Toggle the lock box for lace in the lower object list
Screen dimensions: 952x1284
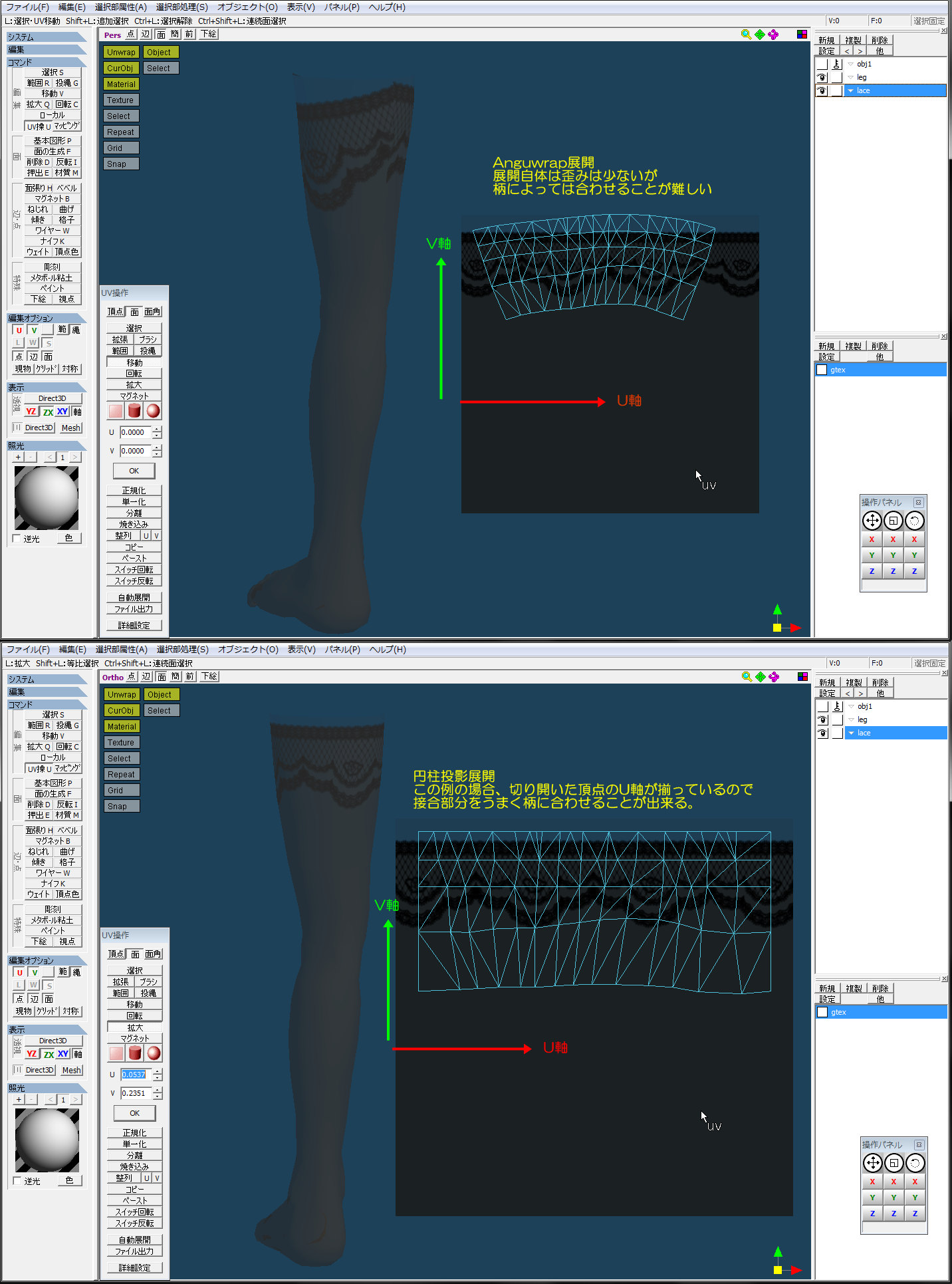(837, 733)
